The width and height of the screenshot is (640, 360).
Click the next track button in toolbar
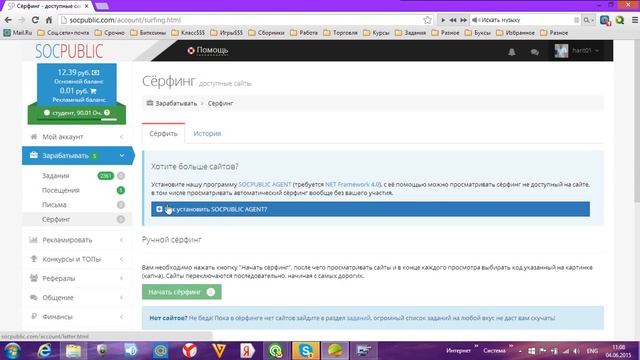pyautogui.click(x=464, y=20)
